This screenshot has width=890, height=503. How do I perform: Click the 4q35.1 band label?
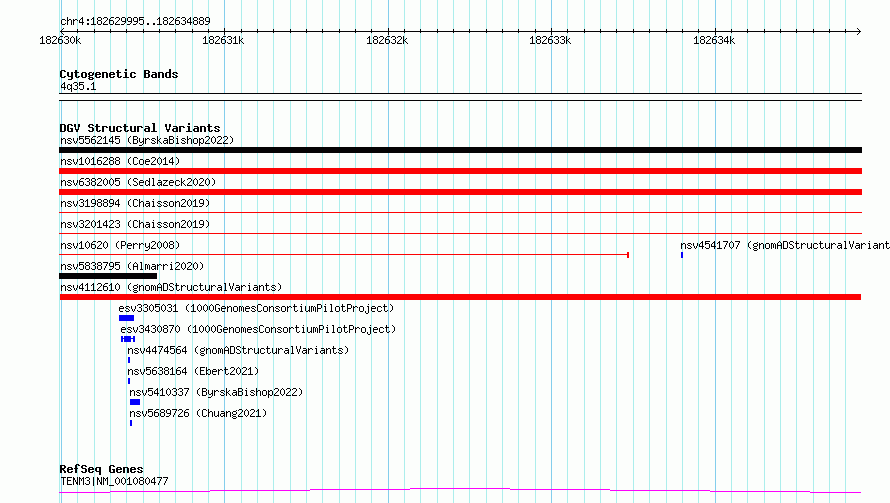click(78, 86)
